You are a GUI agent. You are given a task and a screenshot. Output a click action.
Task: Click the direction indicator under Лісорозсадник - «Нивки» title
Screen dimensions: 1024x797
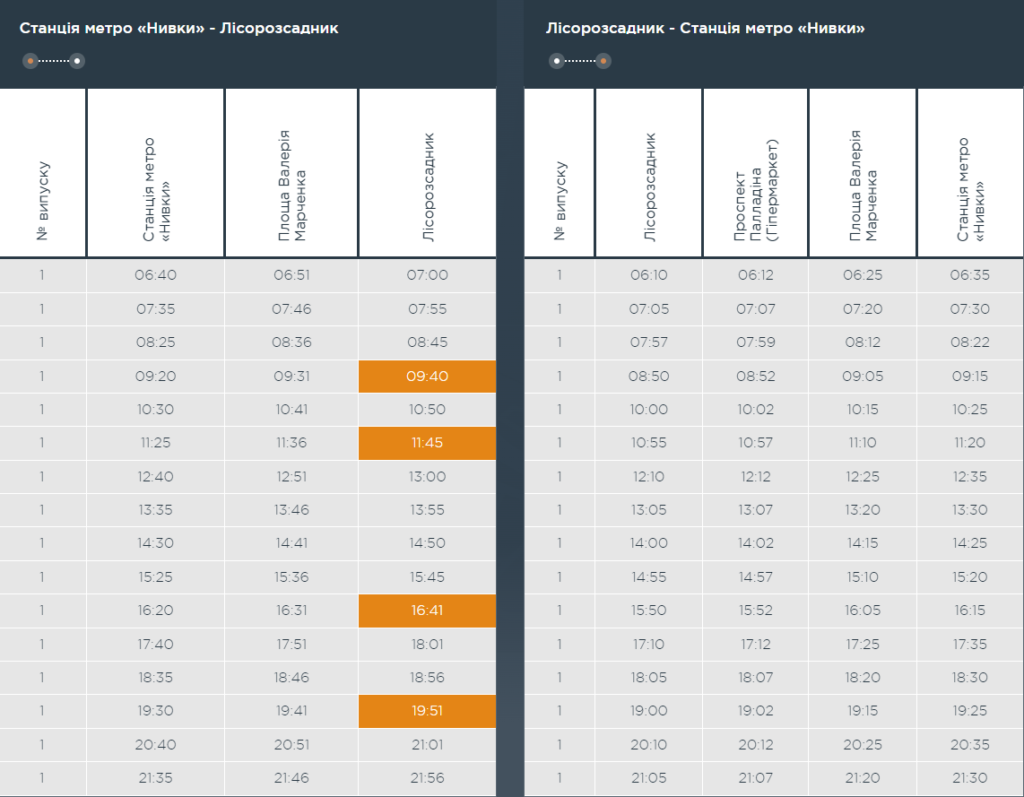pos(580,61)
